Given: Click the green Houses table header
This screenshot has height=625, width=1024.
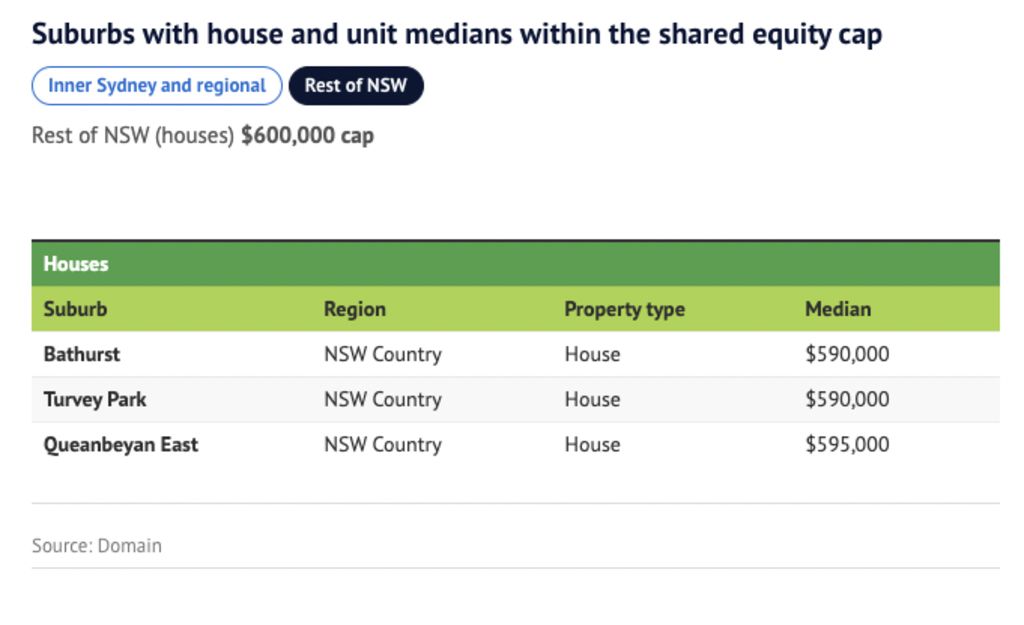Looking at the screenshot, I should [515, 264].
